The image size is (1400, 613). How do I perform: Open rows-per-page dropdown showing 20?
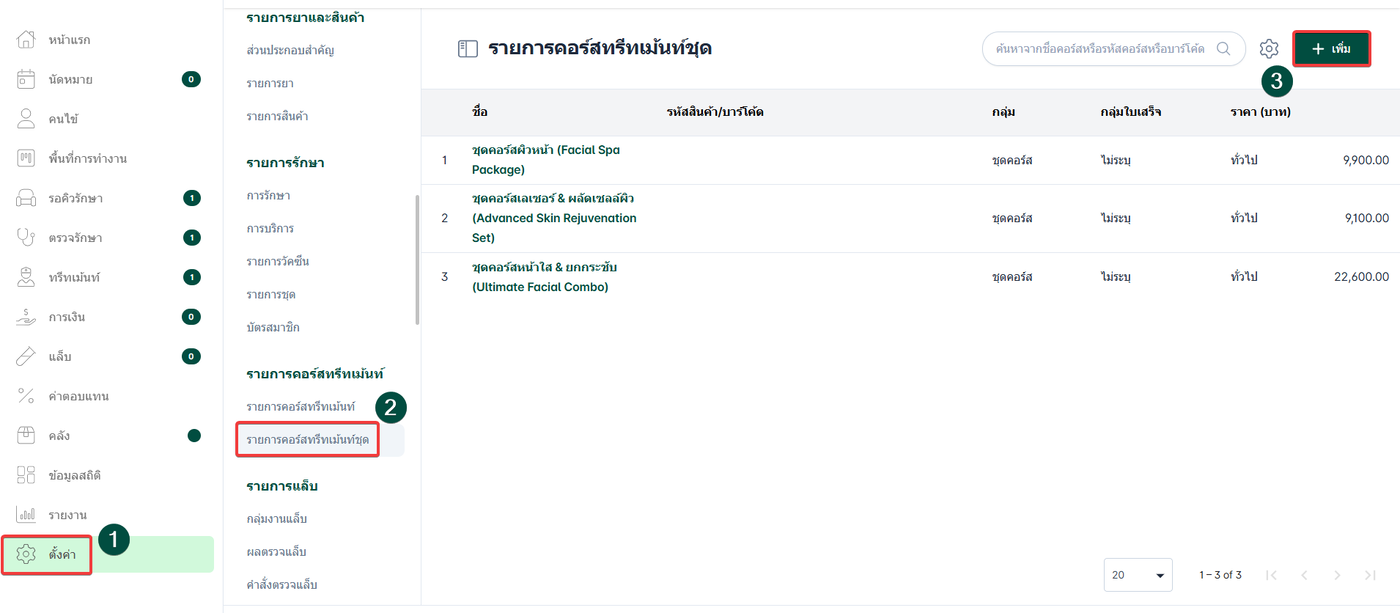pyautogui.click(x=1138, y=575)
